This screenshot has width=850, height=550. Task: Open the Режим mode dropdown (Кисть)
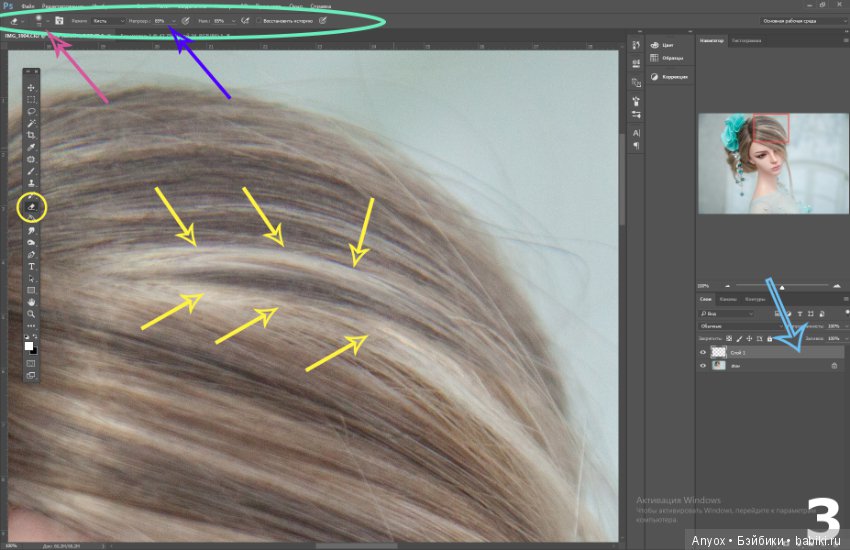(108, 21)
